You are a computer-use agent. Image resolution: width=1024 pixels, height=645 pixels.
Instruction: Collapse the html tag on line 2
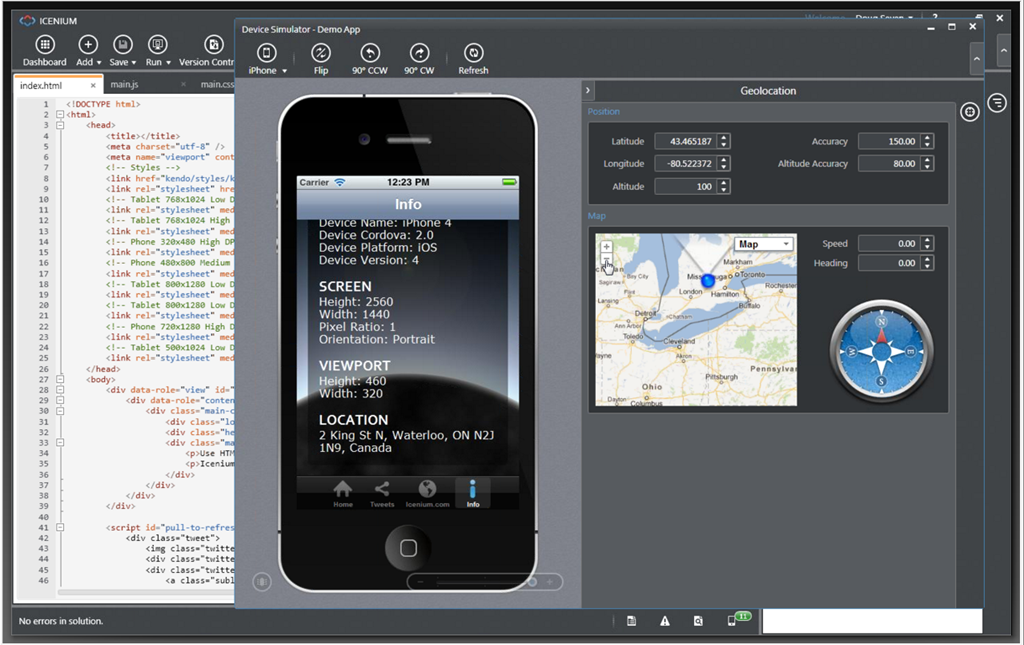pyautogui.click(x=59, y=114)
